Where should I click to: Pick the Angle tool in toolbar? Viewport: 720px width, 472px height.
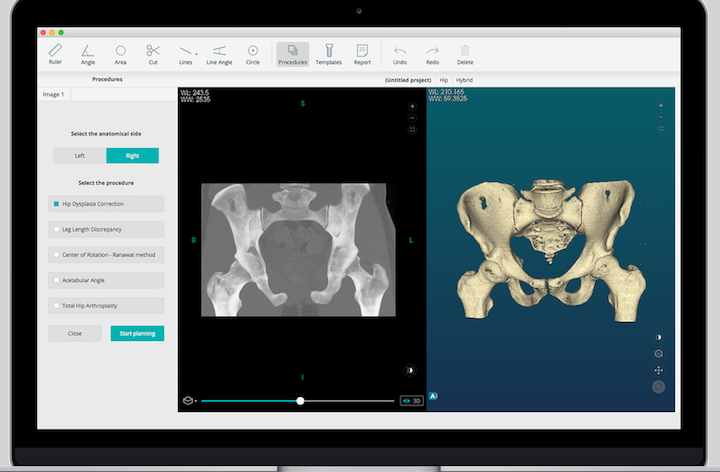tap(88, 53)
